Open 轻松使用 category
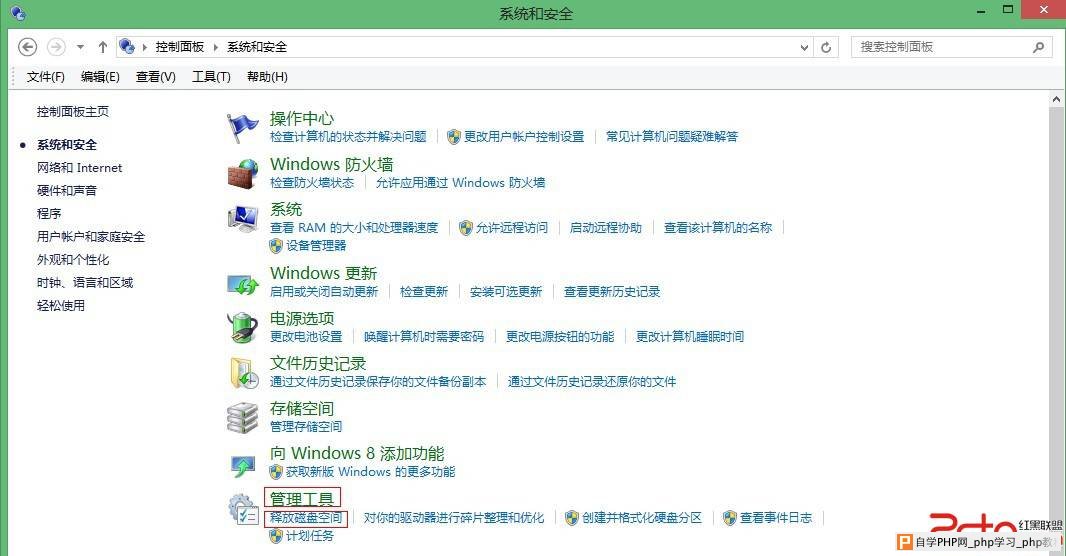Viewport: 1066px width, 556px height. [x=61, y=306]
